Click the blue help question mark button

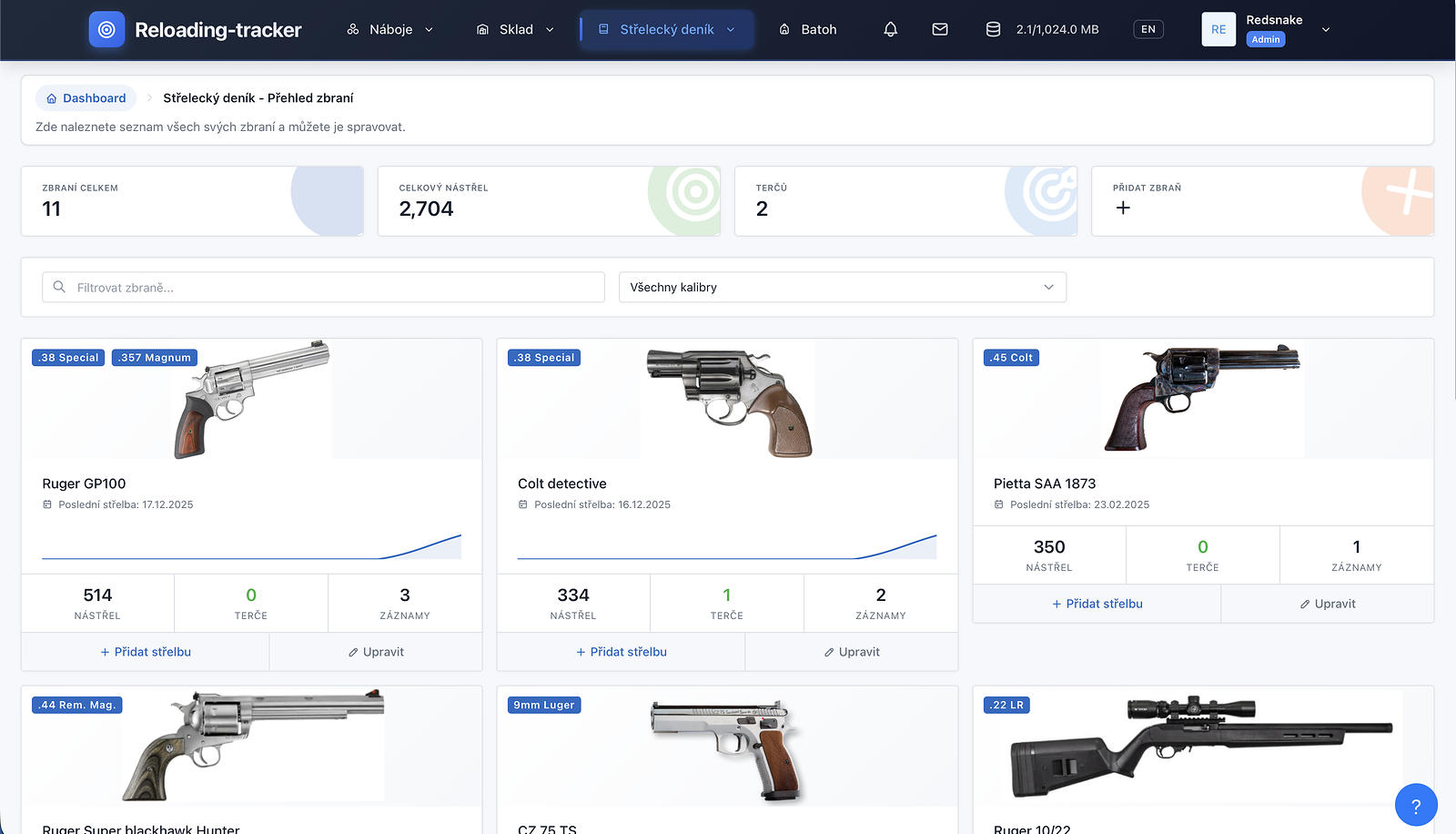point(1415,805)
